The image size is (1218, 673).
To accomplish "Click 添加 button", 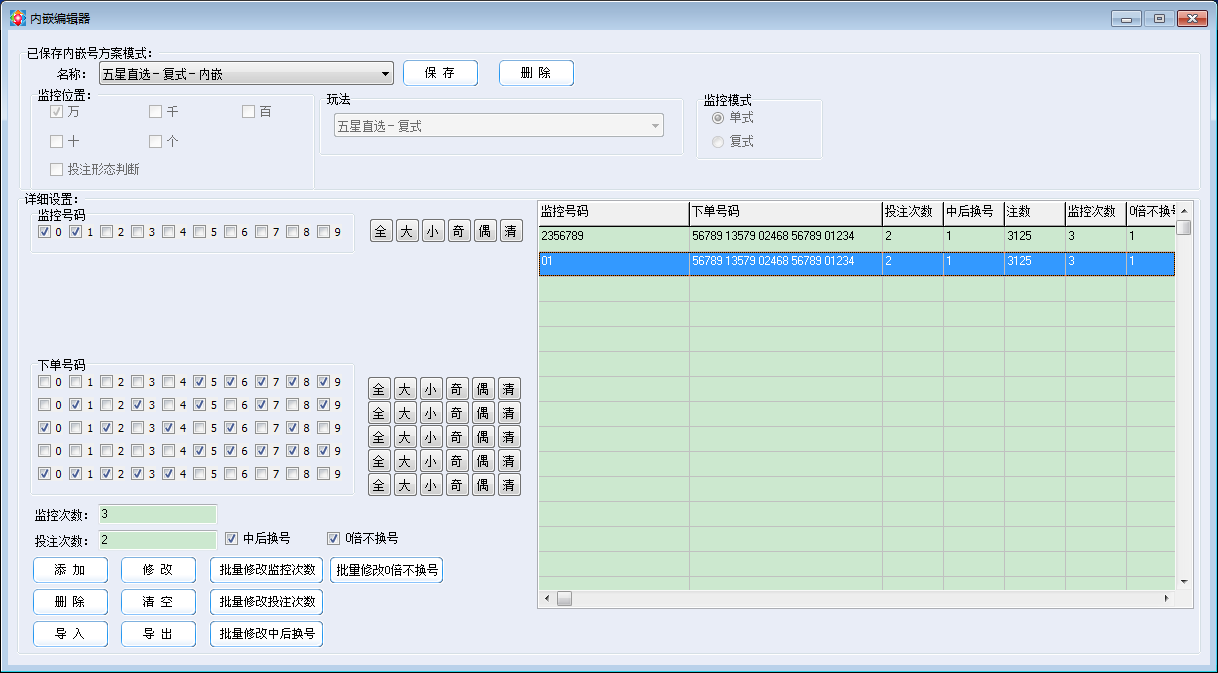I will (70, 570).
